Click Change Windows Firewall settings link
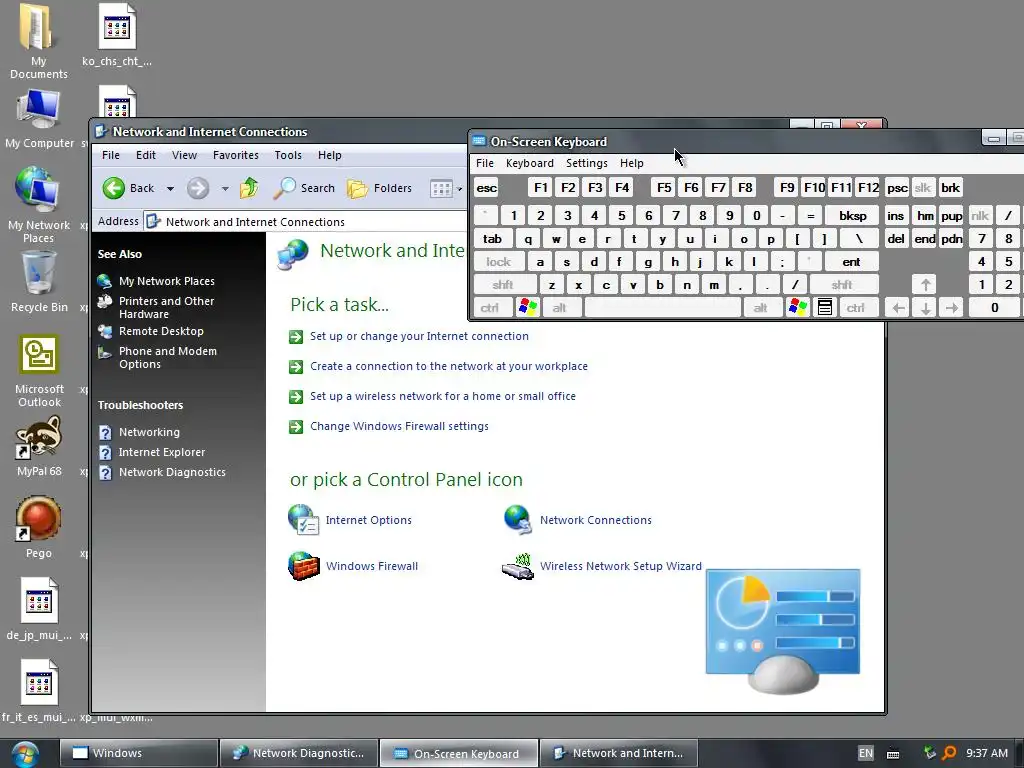1024x768 pixels. pos(399,426)
